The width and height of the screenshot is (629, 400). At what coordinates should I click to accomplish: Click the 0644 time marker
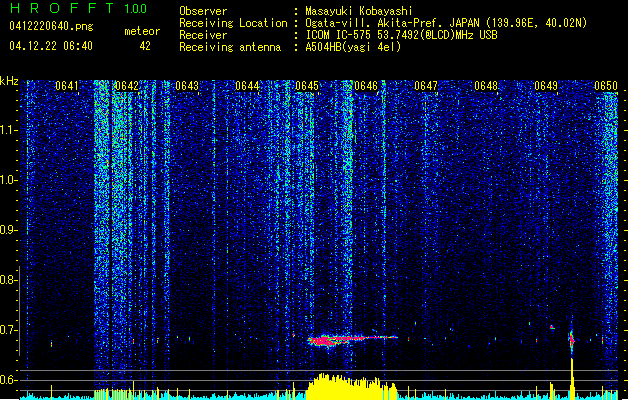coord(247,86)
